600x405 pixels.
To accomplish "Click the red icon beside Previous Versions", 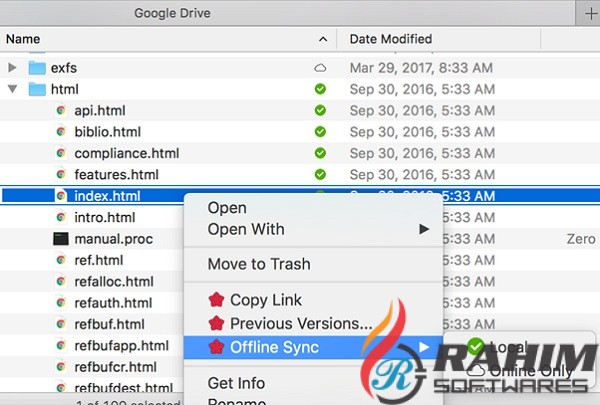I will tap(217, 323).
